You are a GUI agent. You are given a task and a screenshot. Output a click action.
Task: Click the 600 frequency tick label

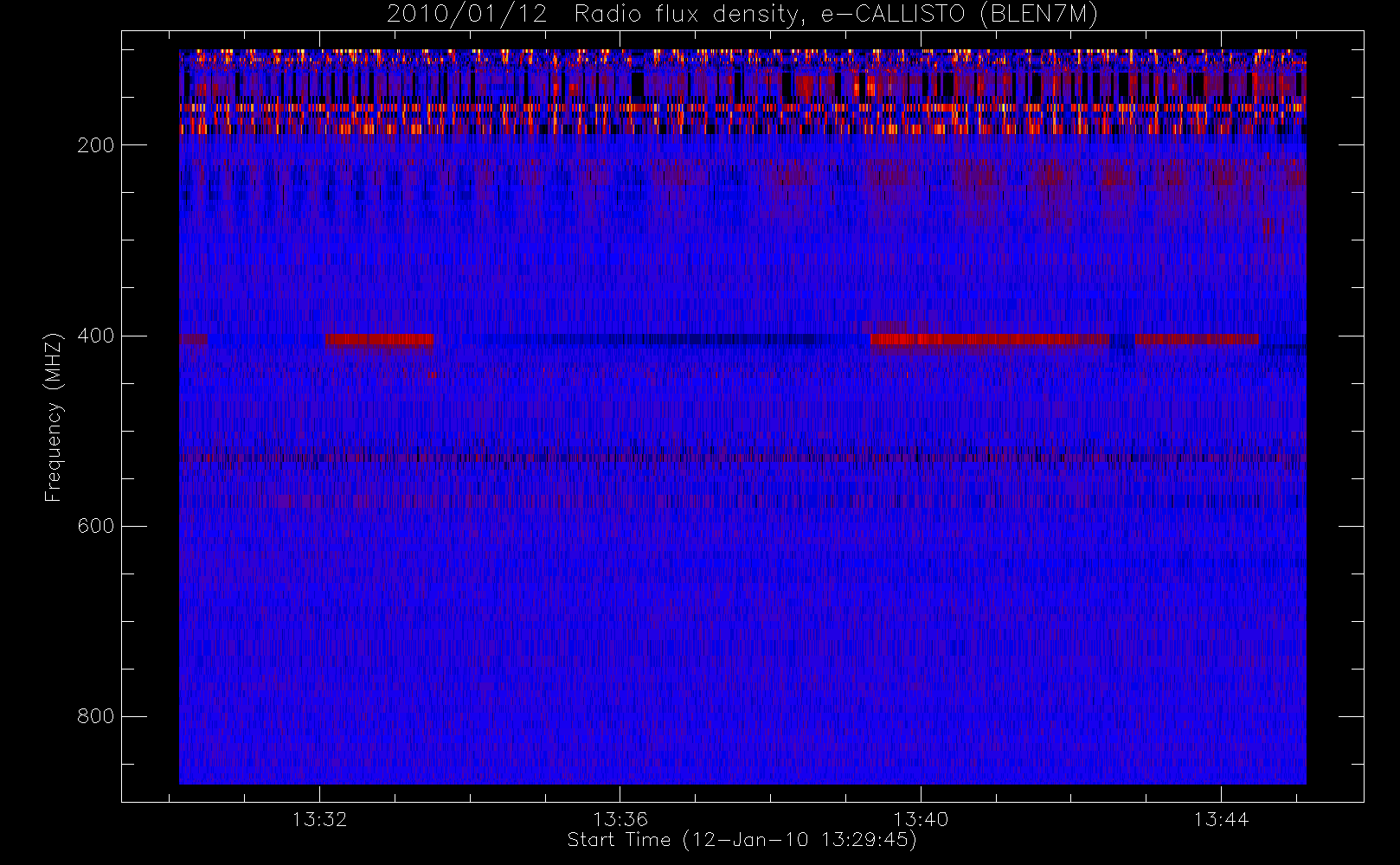96,526
